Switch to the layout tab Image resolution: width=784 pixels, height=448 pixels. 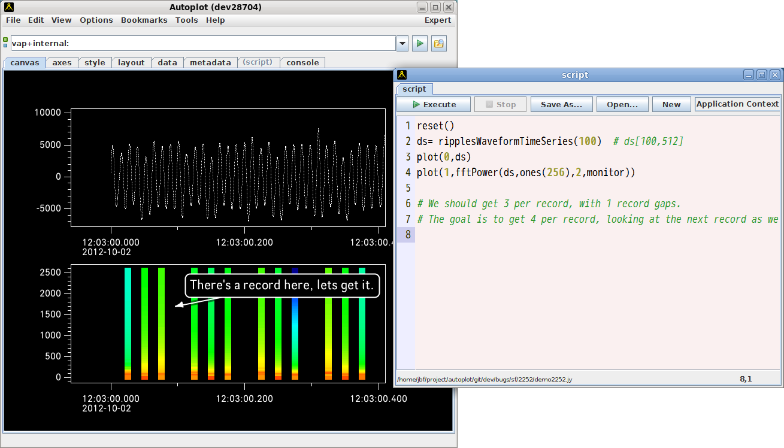pos(131,62)
